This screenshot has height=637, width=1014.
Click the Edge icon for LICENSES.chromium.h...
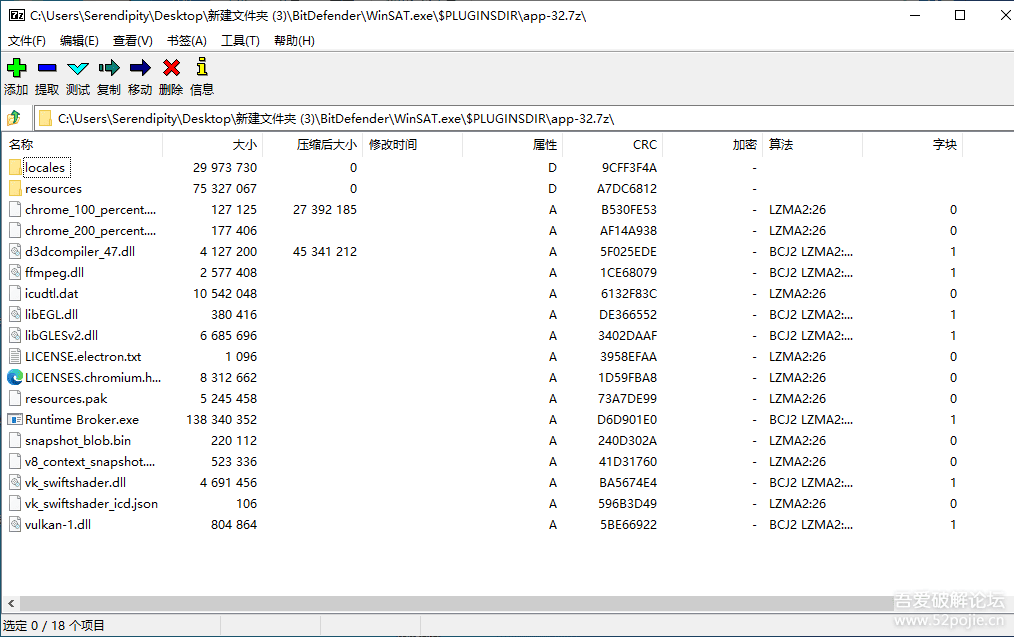(15, 377)
